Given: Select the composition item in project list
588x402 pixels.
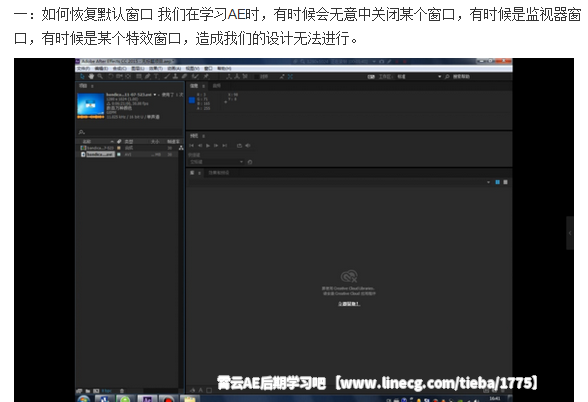Looking at the screenshot, I should click(x=96, y=148).
